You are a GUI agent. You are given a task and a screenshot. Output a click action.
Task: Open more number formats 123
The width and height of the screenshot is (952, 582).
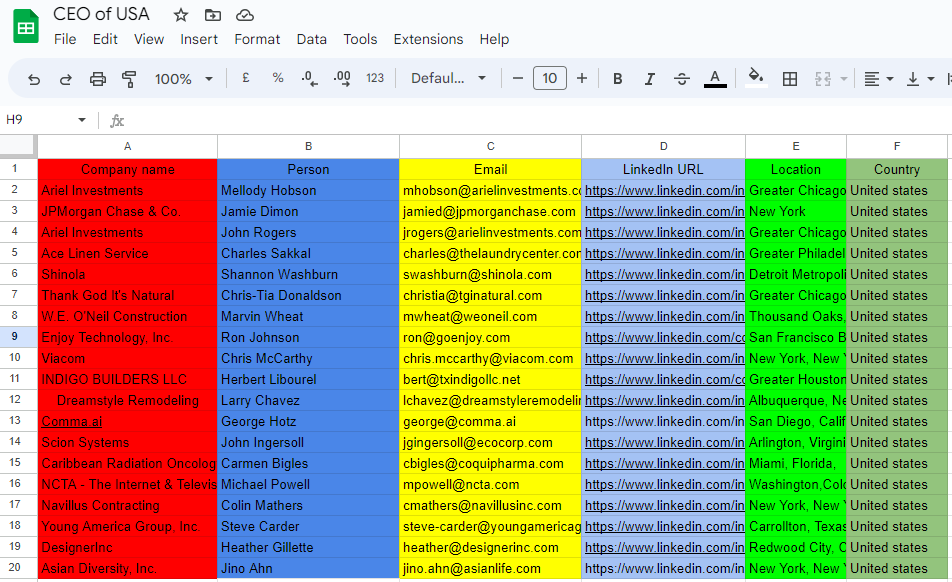(375, 78)
